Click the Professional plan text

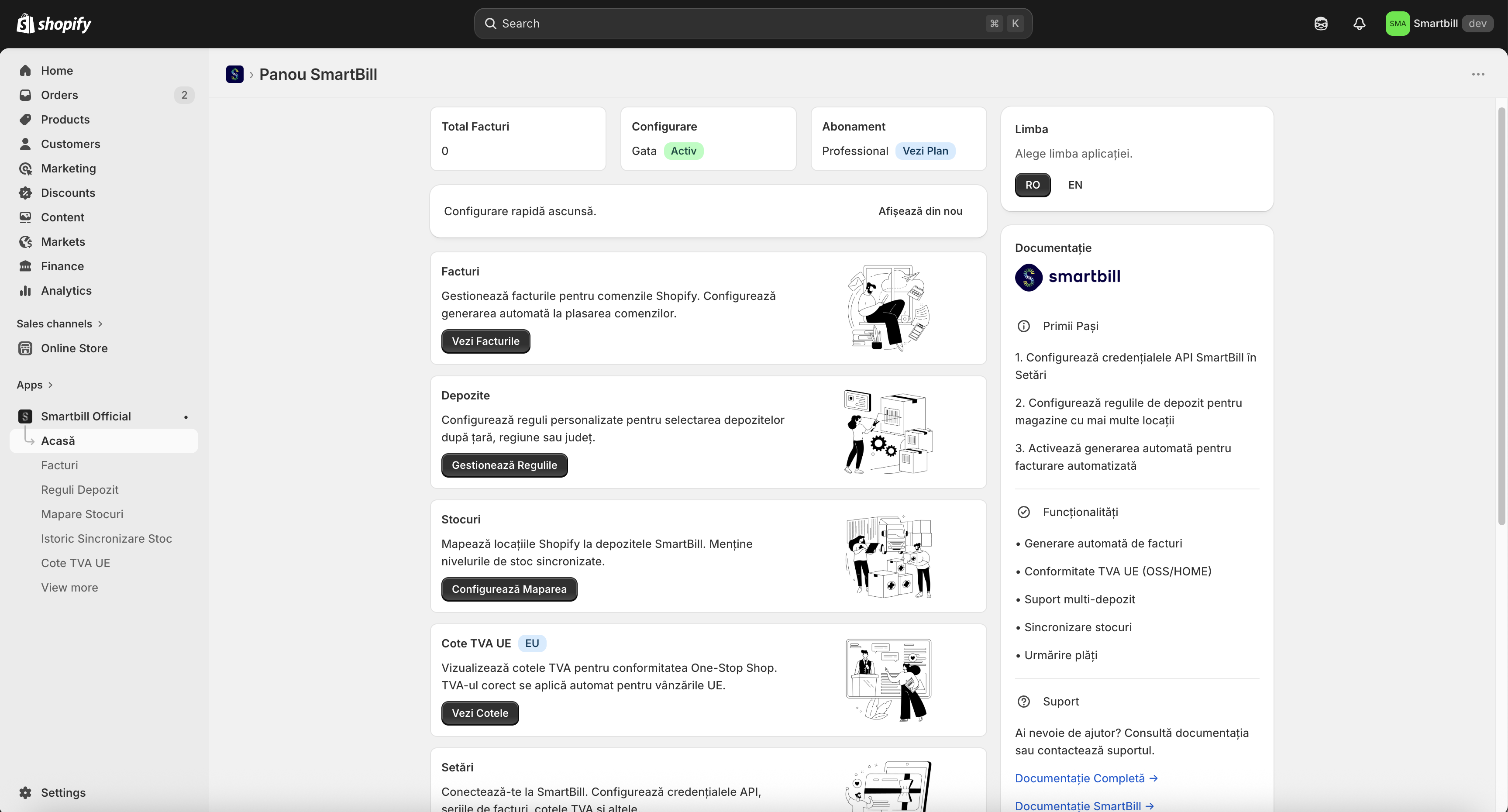[855, 151]
